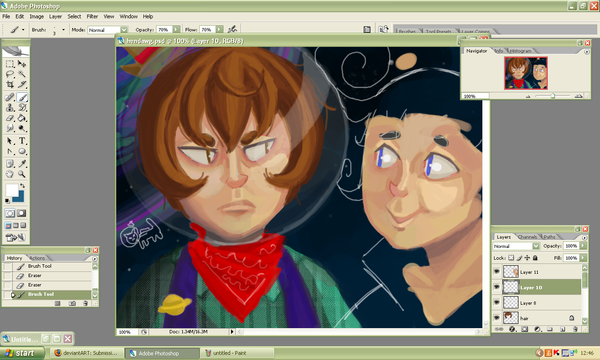Hide Layer 11 with its eye icon
The image size is (600, 360).
(497, 272)
